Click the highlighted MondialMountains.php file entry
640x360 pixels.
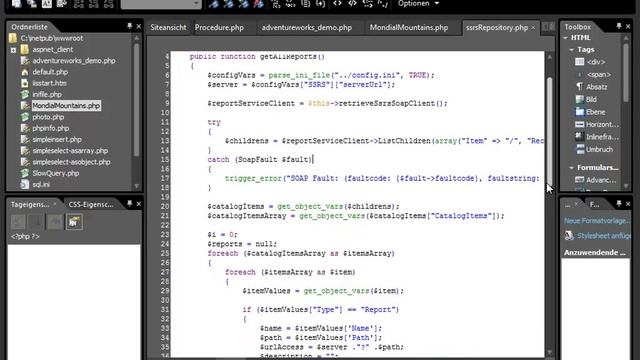coord(66,106)
